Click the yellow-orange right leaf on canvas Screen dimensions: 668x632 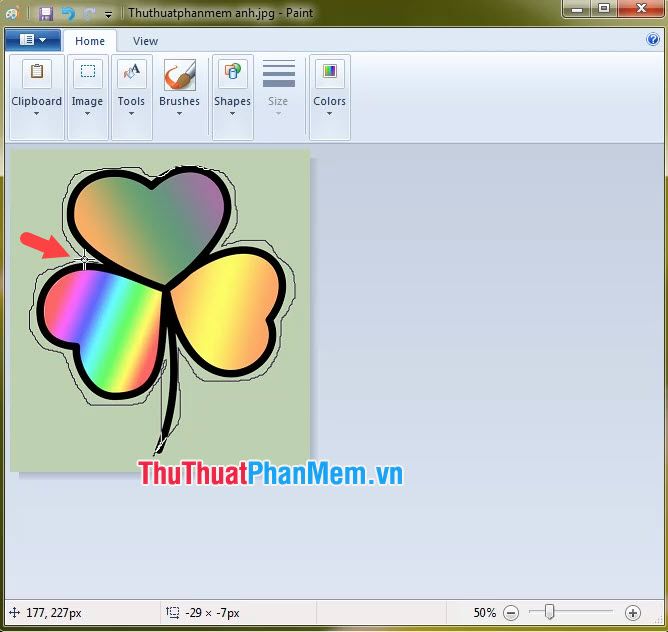coord(230,313)
